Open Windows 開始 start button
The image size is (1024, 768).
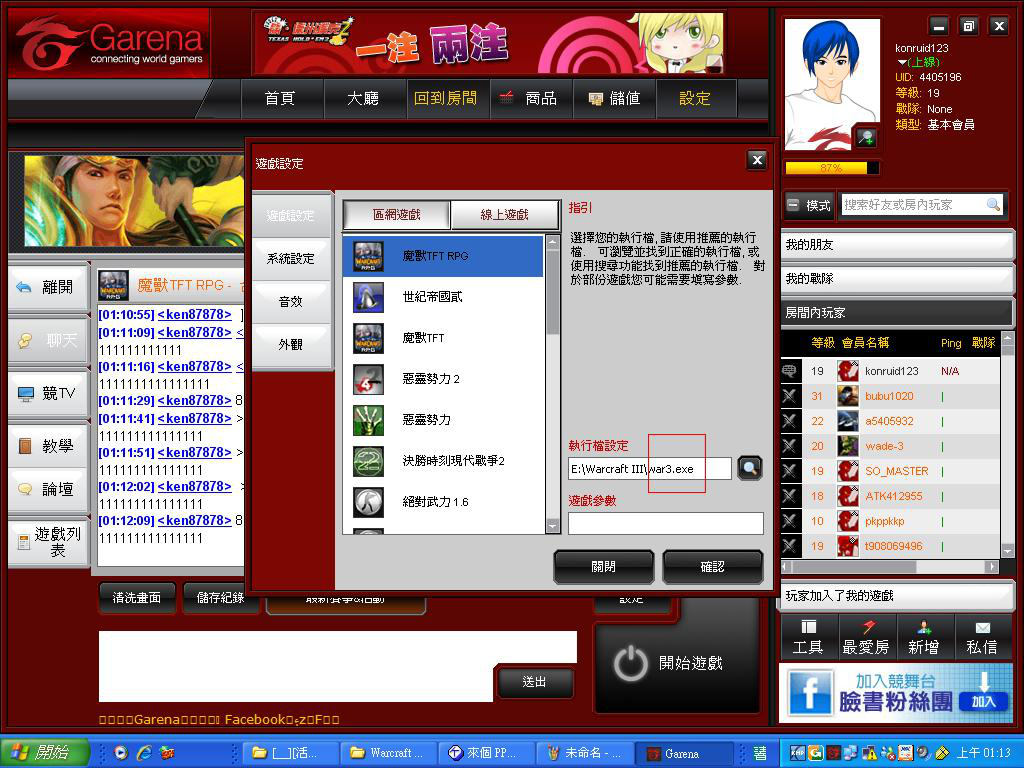point(44,753)
